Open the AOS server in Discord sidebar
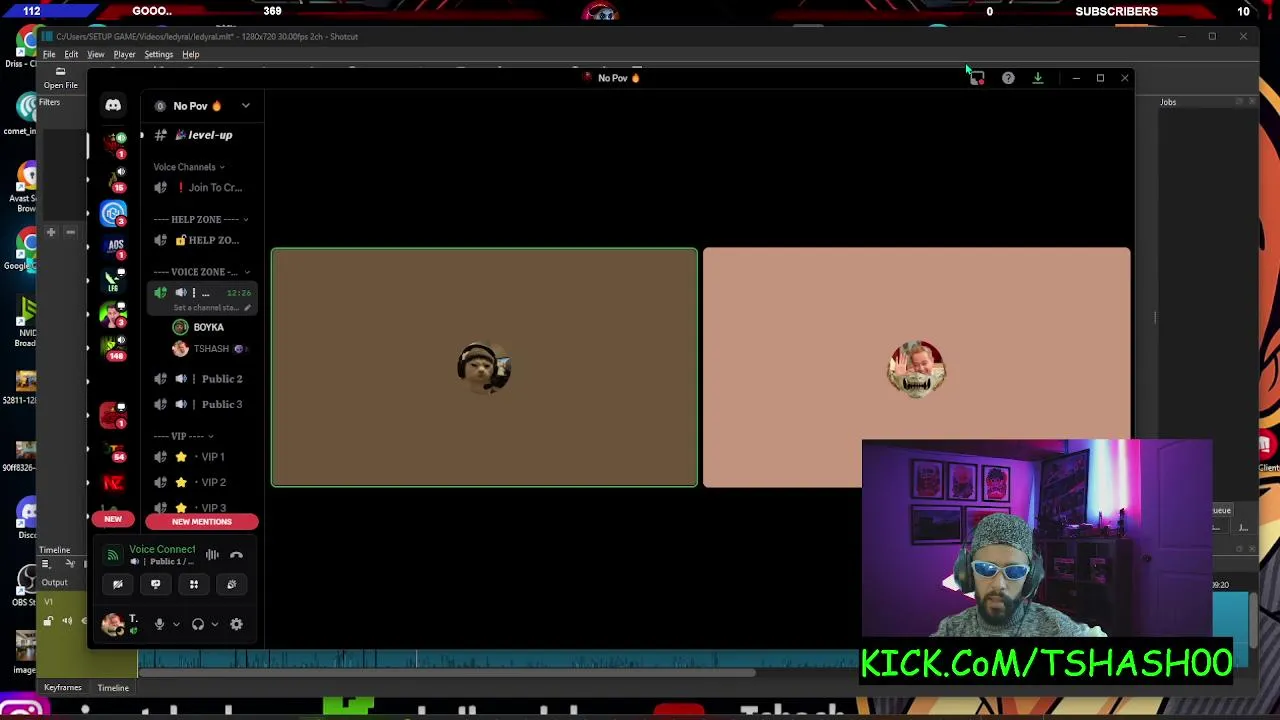This screenshot has height=720, width=1280. point(114,247)
